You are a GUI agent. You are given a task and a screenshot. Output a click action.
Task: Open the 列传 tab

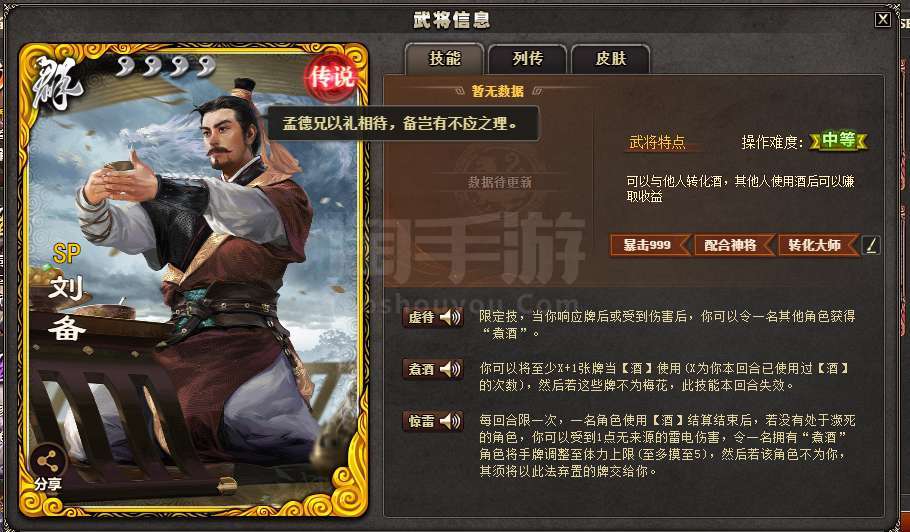tap(528, 59)
